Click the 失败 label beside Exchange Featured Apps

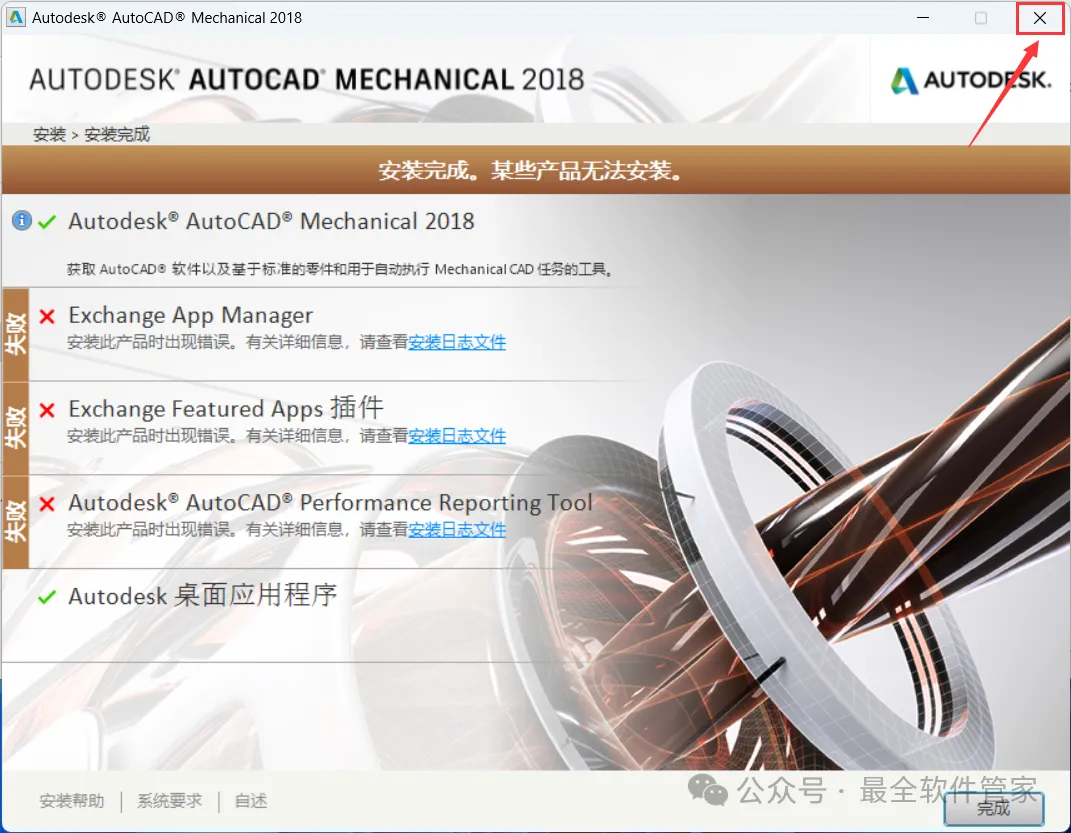(16, 428)
